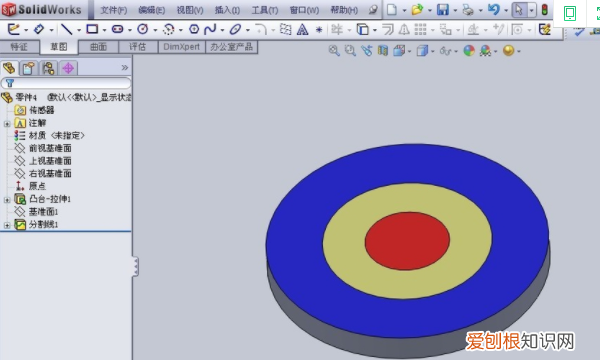Switch to the 曲面 tab
Viewport: 600px width, 360px height.
click(x=98, y=47)
